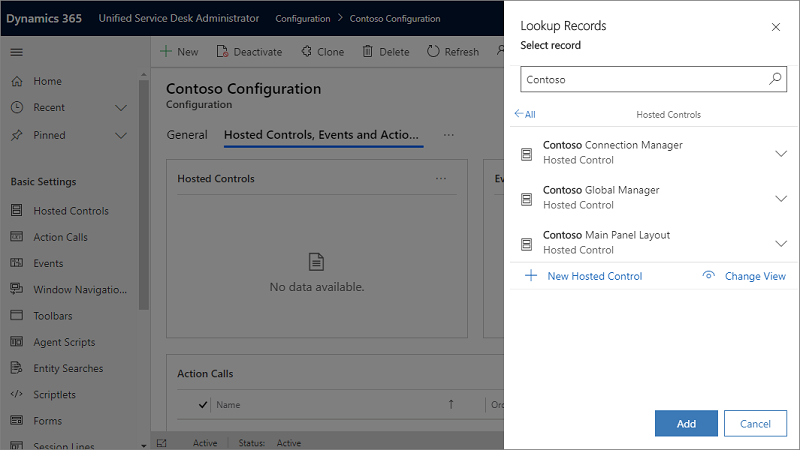Open Entity Searches in Basic Settings

click(68, 368)
